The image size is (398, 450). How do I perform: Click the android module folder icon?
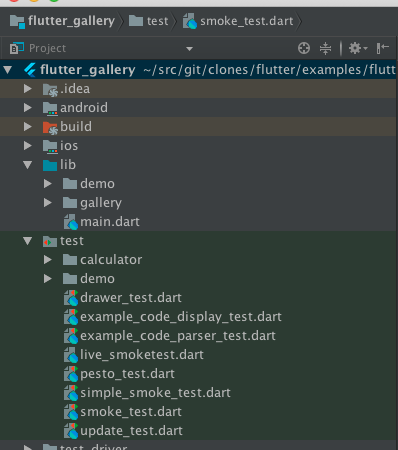pyautogui.click(x=50, y=108)
